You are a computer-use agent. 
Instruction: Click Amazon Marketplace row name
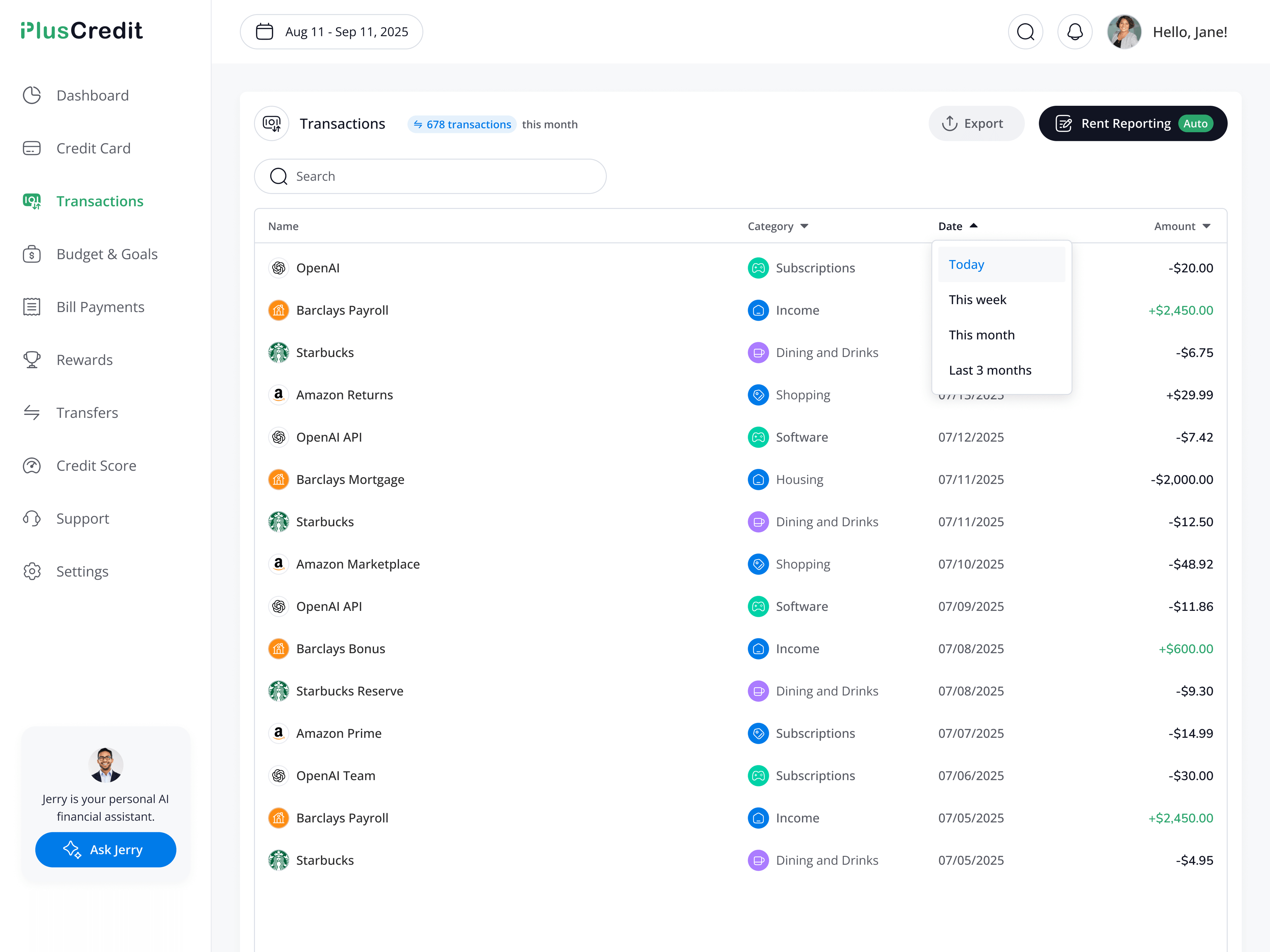(x=358, y=564)
